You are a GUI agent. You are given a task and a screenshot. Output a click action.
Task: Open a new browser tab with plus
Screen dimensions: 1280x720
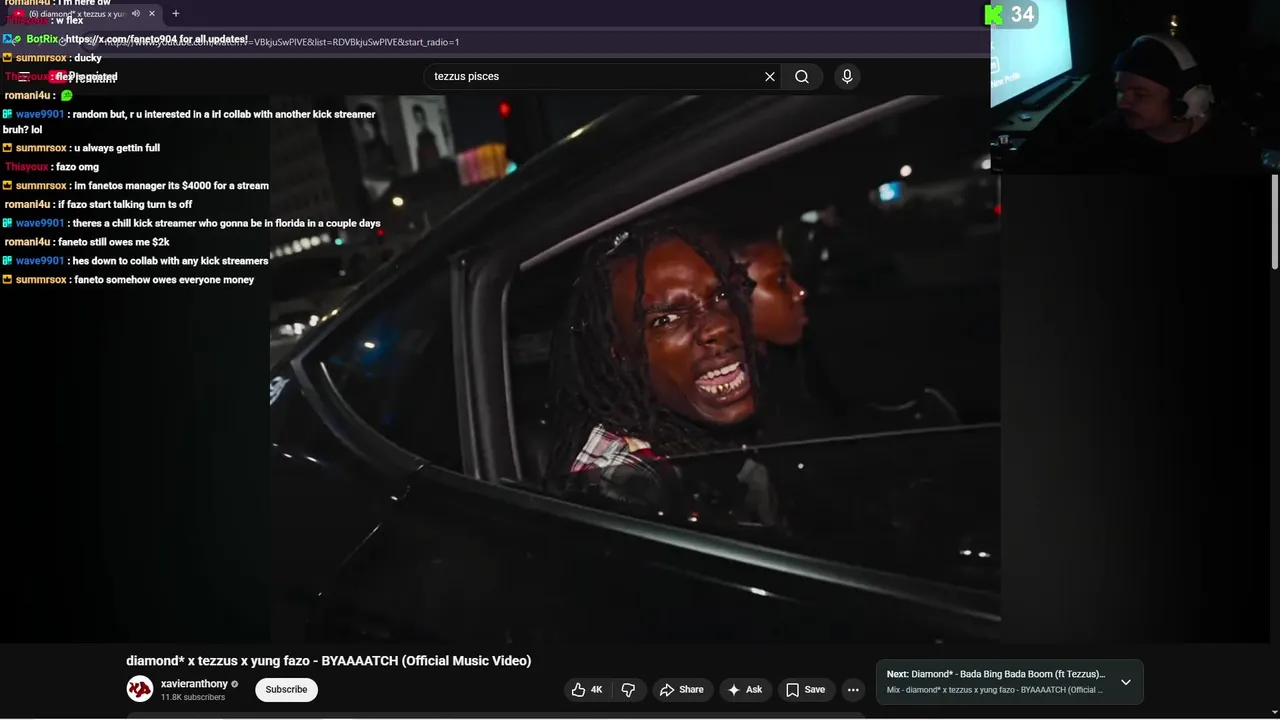click(x=176, y=14)
